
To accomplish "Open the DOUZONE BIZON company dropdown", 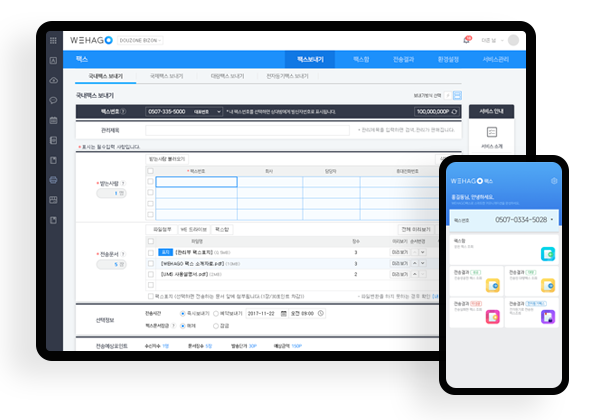I will [x=140, y=40].
